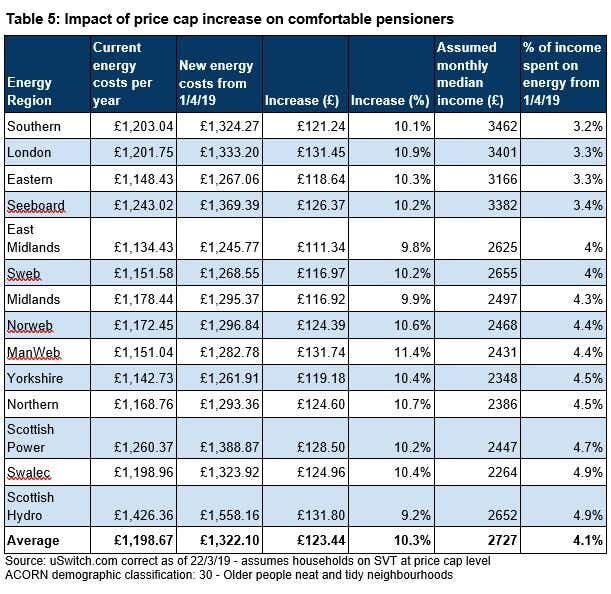The width and height of the screenshot is (611, 594).
Task: Select East Midlands new cost £1,245.77
Action: 220,239
